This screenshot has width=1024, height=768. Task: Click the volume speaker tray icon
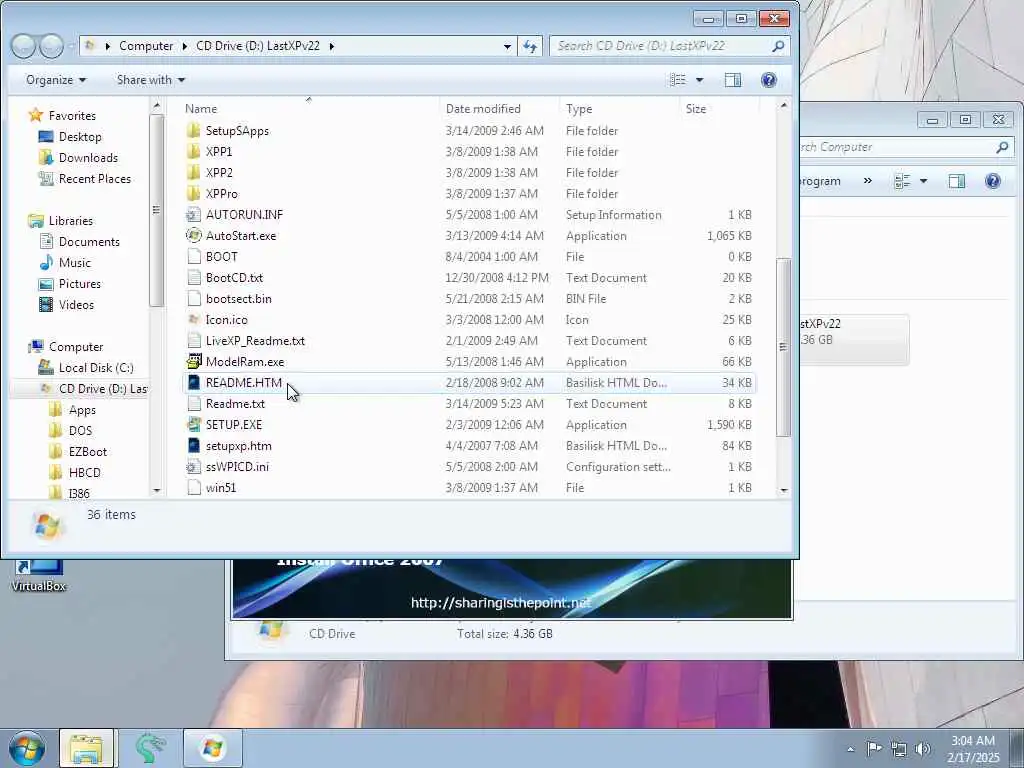(923, 748)
